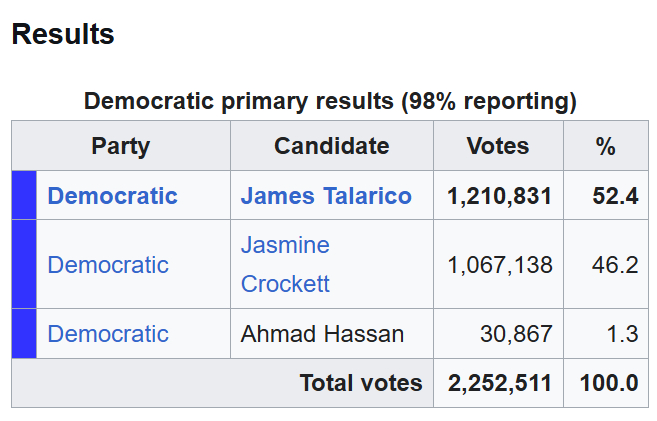Click the Democratic link in Talarico's row

(x=112, y=196)
